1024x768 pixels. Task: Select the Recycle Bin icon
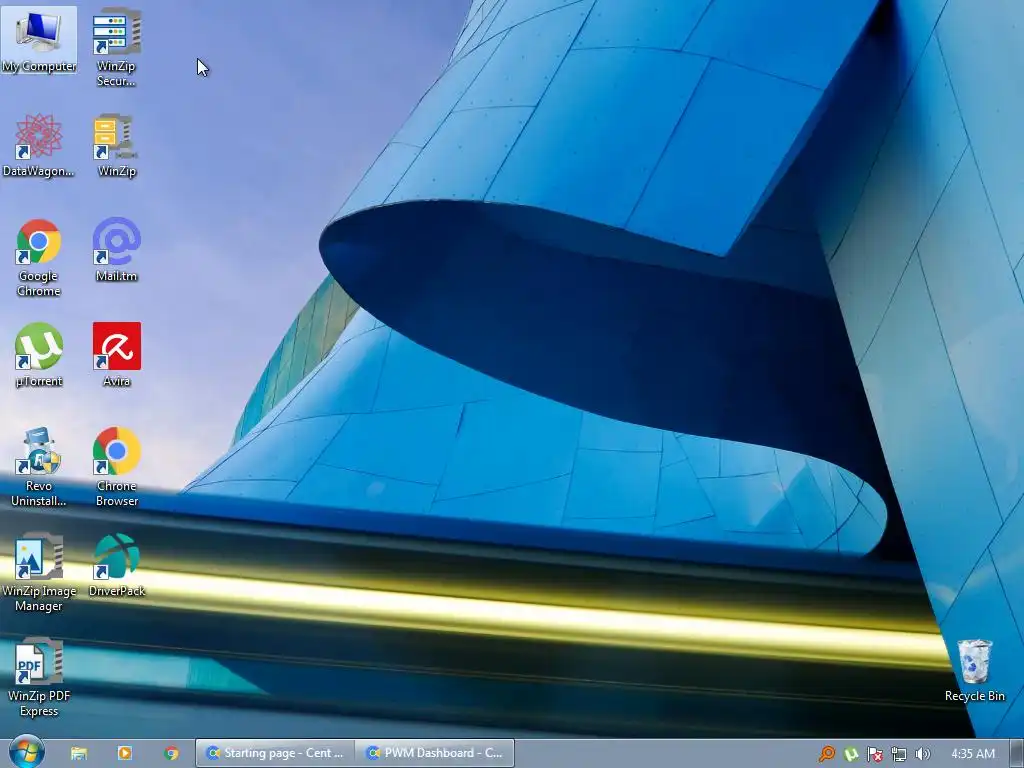pyautogui.click(x=974, y=671)
